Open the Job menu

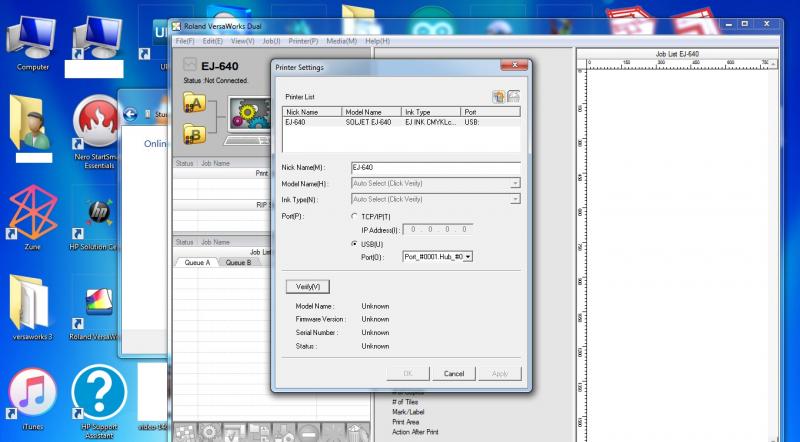[271, 41]
